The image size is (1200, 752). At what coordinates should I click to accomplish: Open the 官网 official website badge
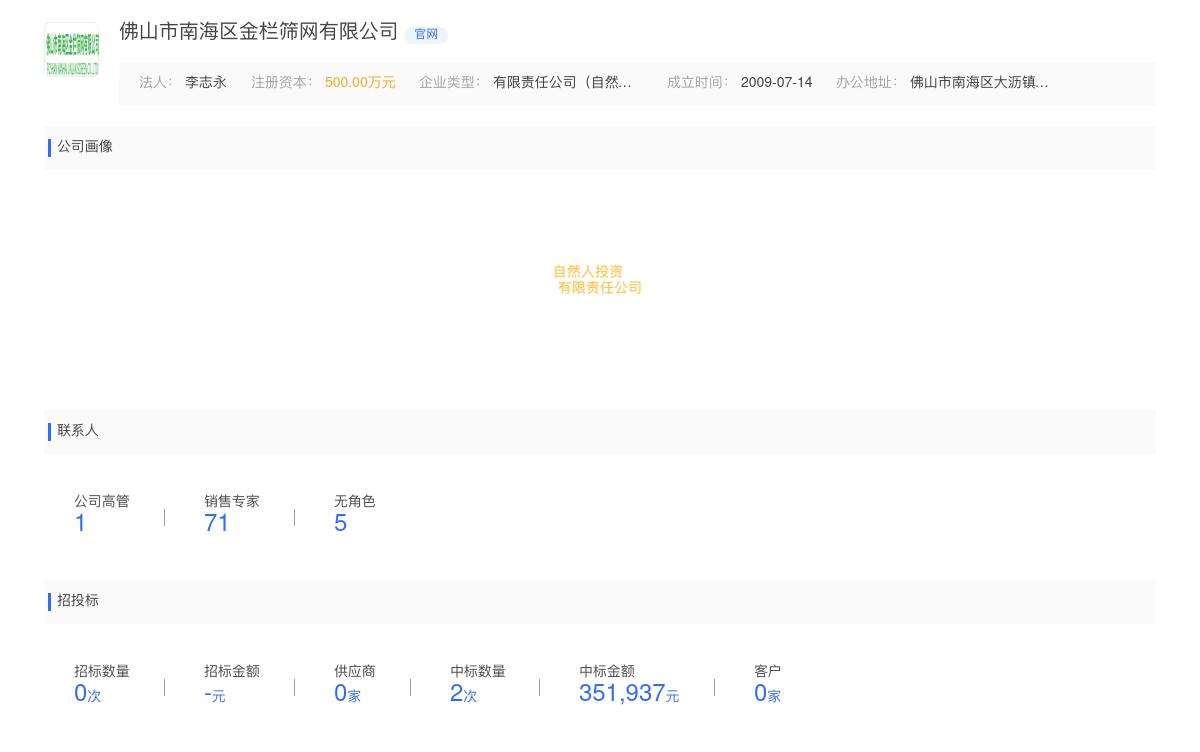point(426,34)
